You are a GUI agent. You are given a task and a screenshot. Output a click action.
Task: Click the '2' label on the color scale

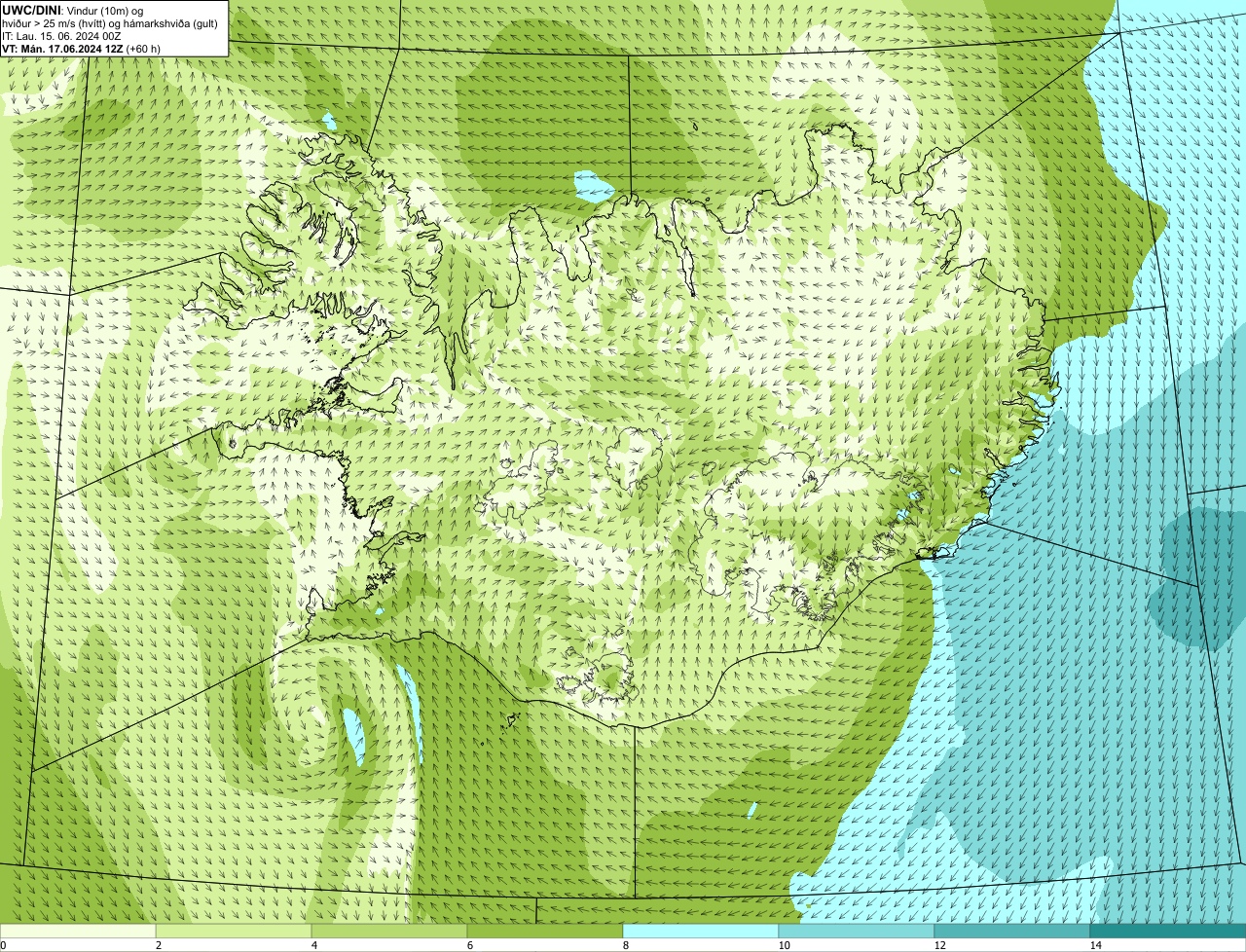158,945
